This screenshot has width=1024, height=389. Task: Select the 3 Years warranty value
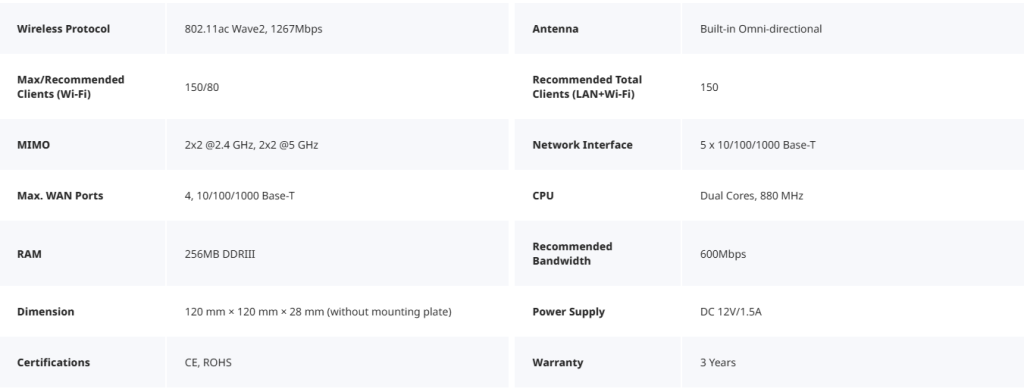click(x=718, y=362)
